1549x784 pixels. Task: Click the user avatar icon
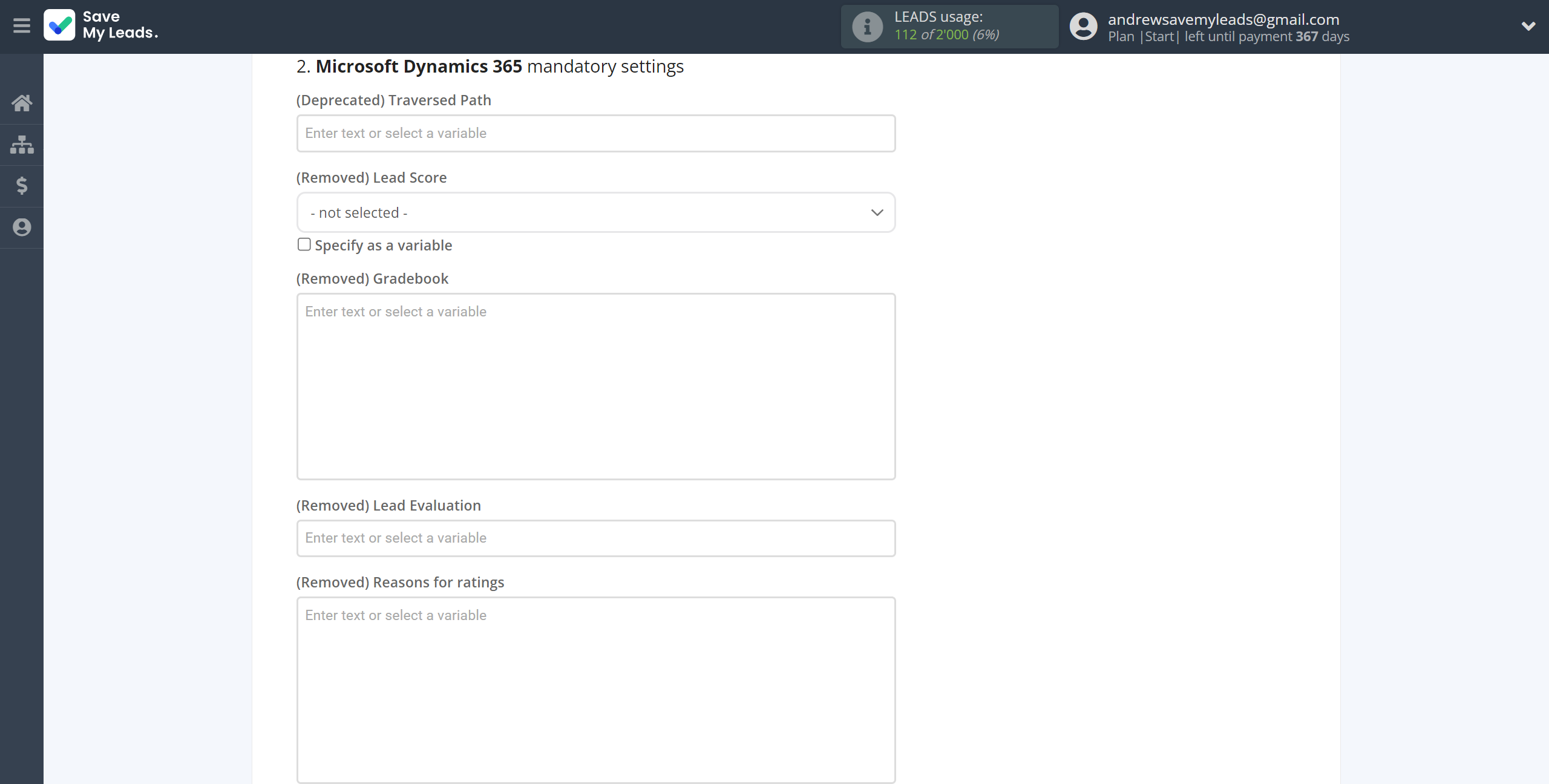point(1083,27)
